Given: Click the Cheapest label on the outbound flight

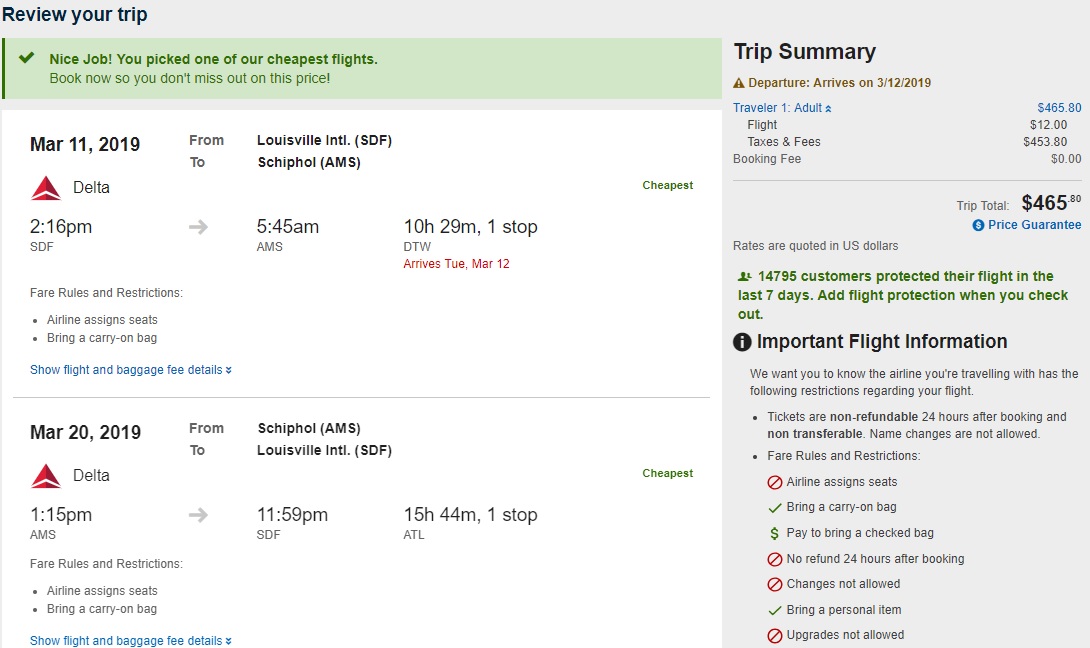Looking at the screenshot, I should (x=667, y=185).
